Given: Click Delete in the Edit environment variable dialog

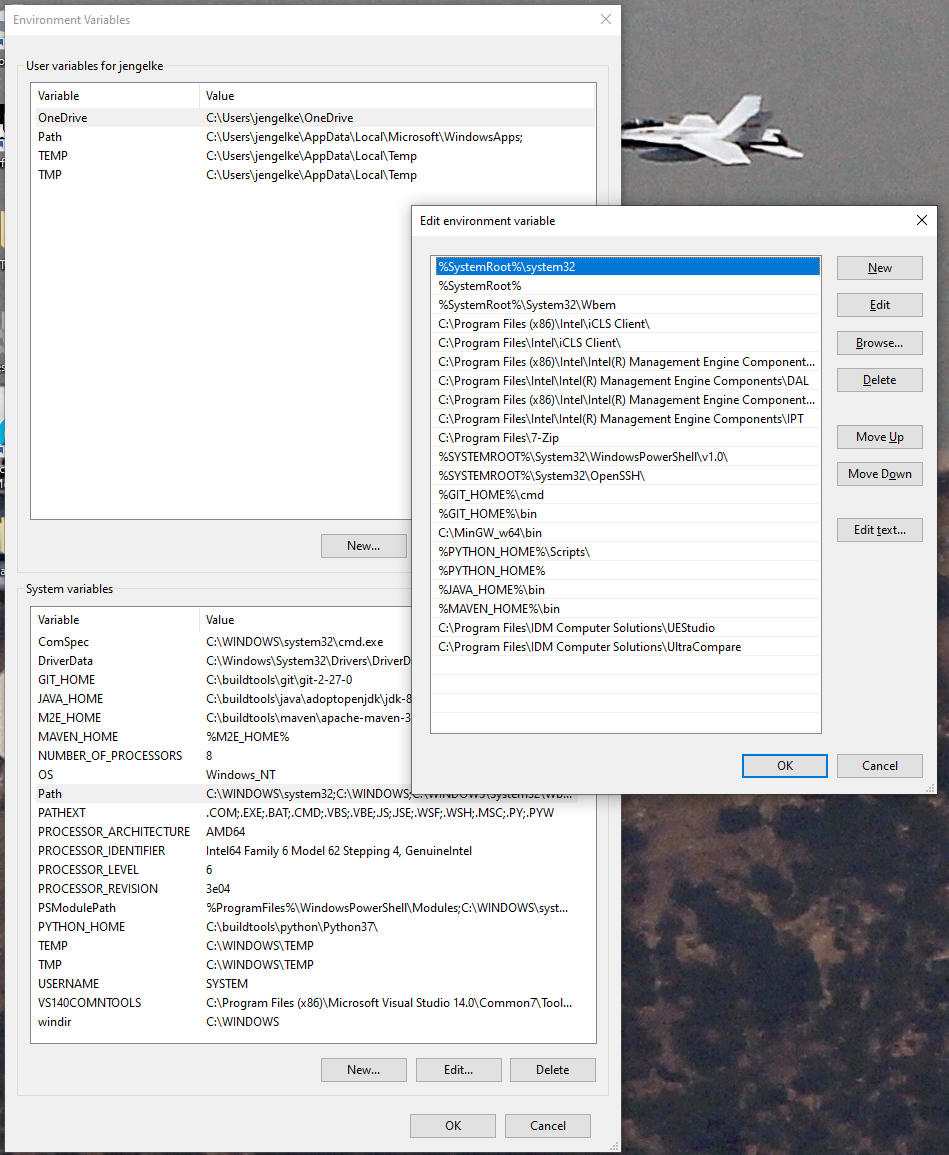Looking at the screenshot, I should point(878,379).
